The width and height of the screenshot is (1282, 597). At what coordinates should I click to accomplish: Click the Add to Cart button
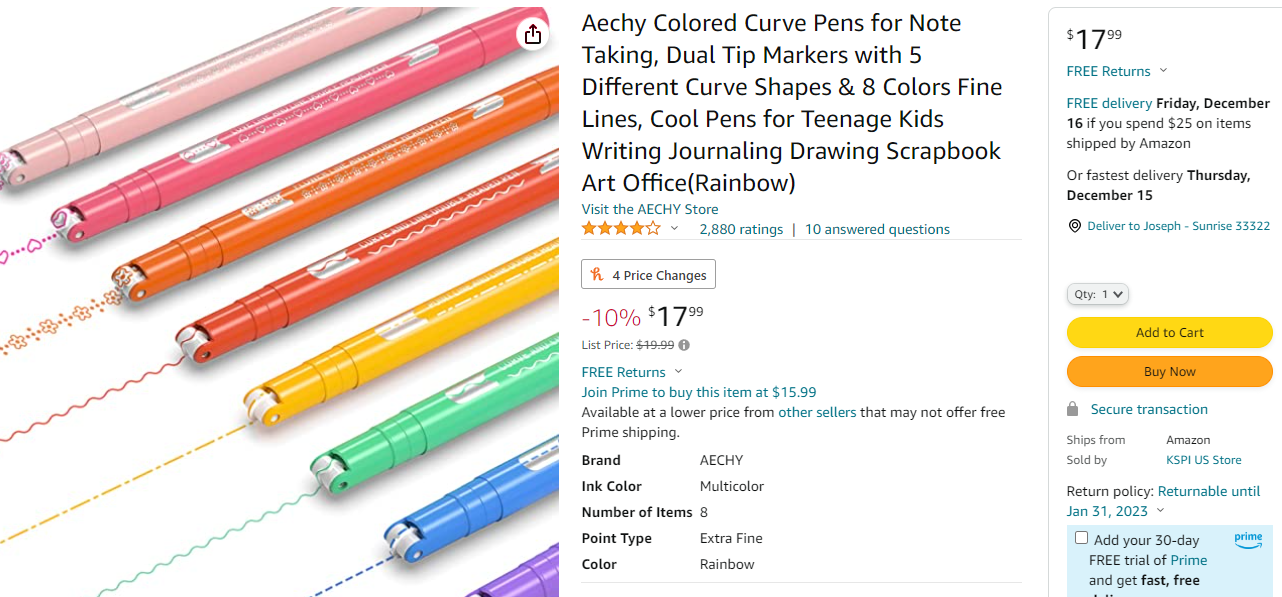click(1169, 332)
